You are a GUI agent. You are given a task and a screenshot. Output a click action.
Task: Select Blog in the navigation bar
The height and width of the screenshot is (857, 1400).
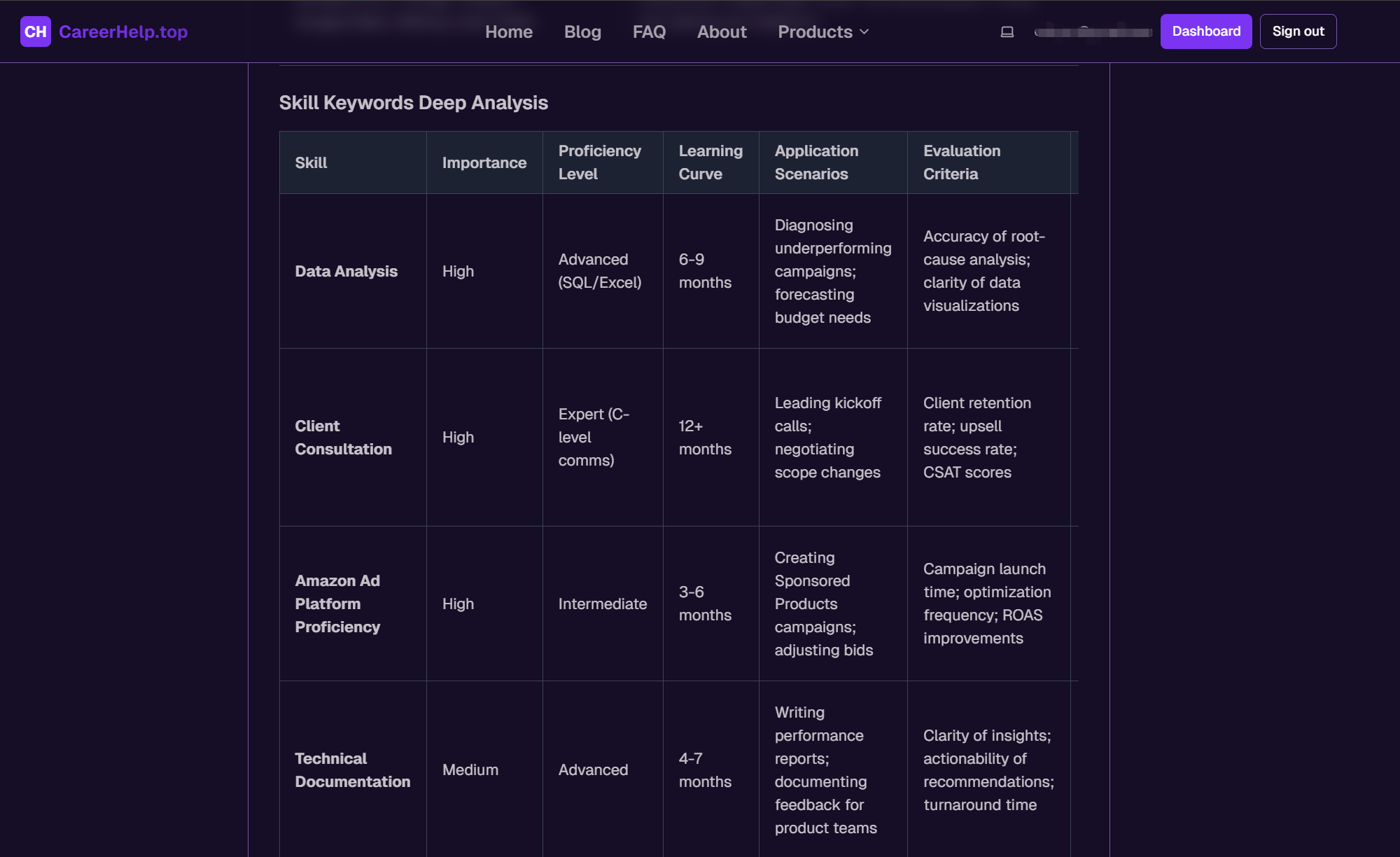582,32
